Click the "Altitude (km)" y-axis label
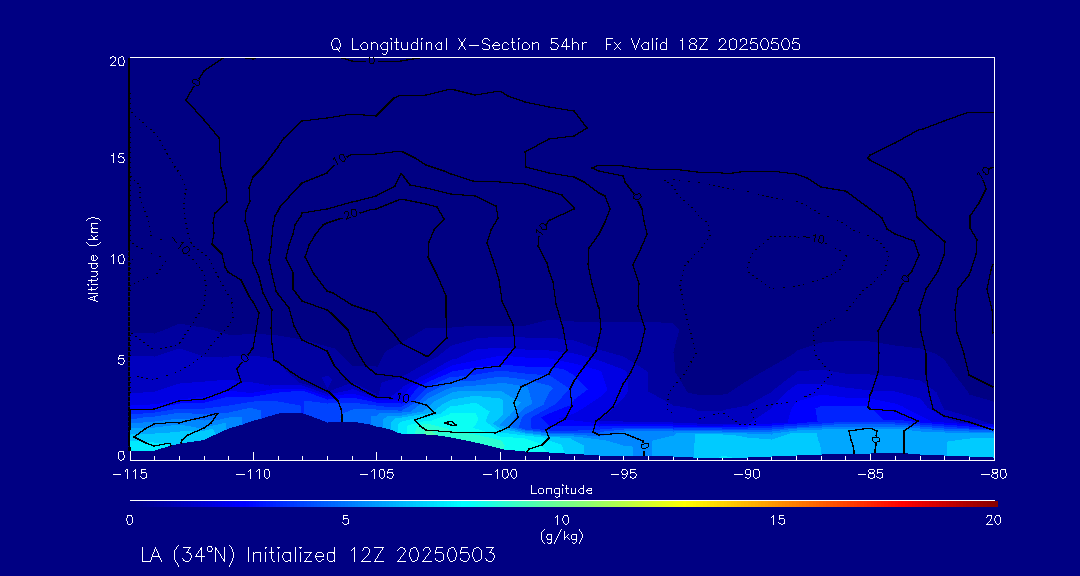The image size is (1080, 576). click(93, 258)
